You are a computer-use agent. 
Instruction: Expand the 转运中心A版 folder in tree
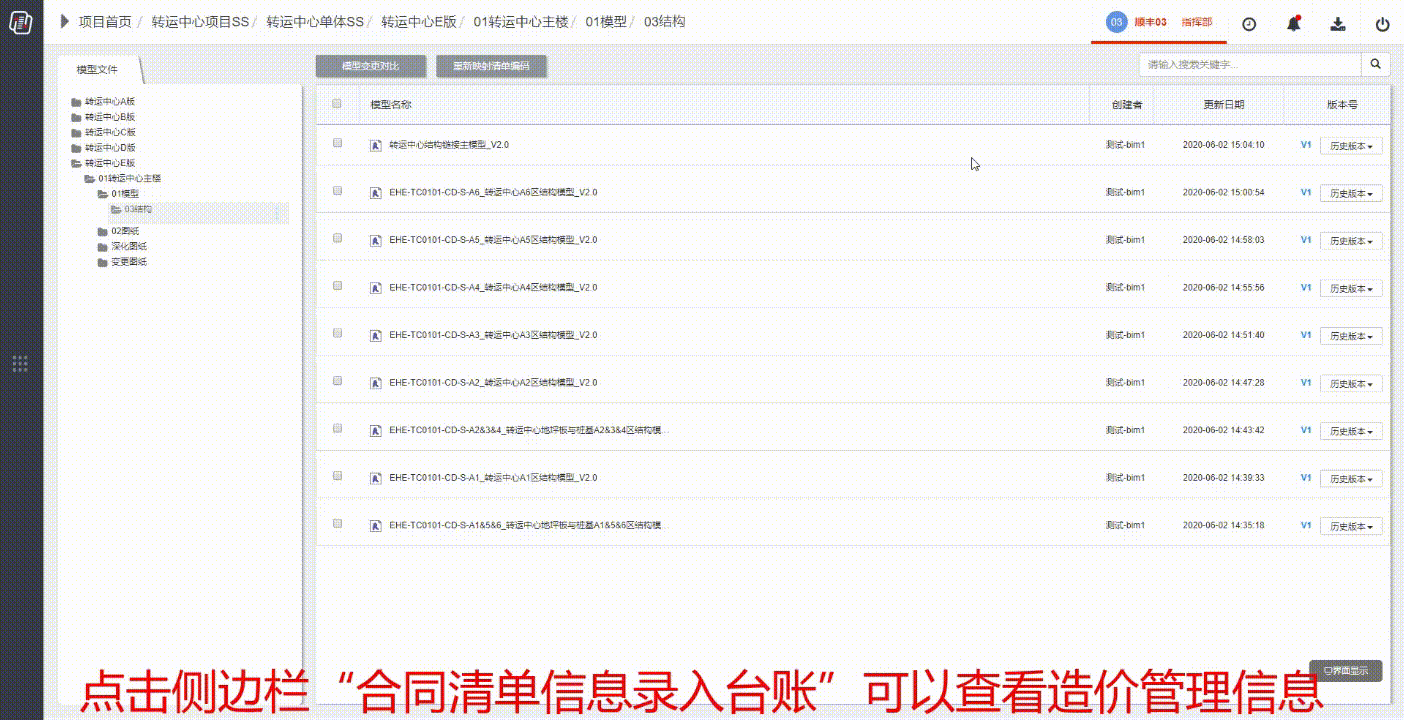click(108, 102)
